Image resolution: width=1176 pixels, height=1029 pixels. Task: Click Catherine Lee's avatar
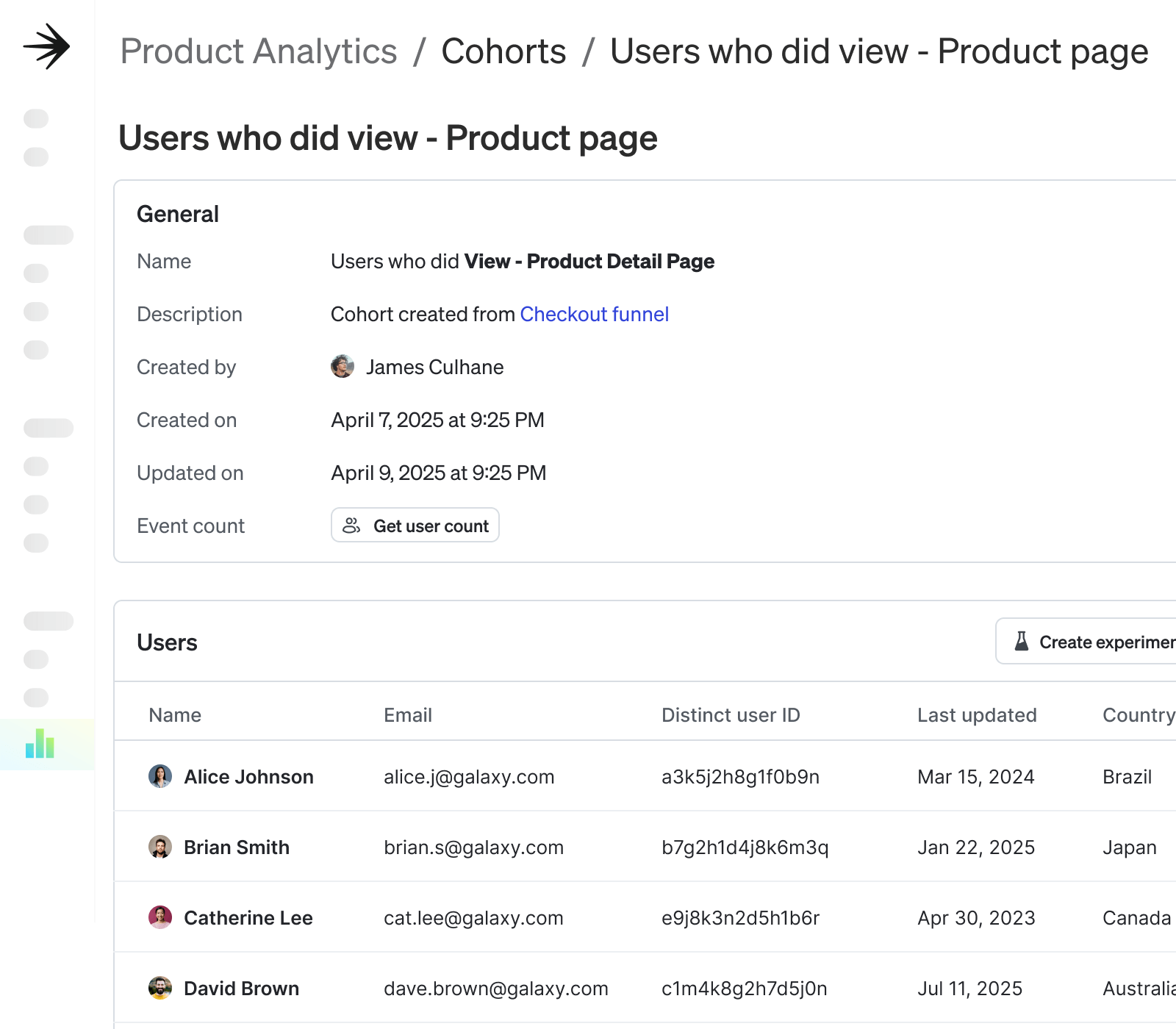160,917
